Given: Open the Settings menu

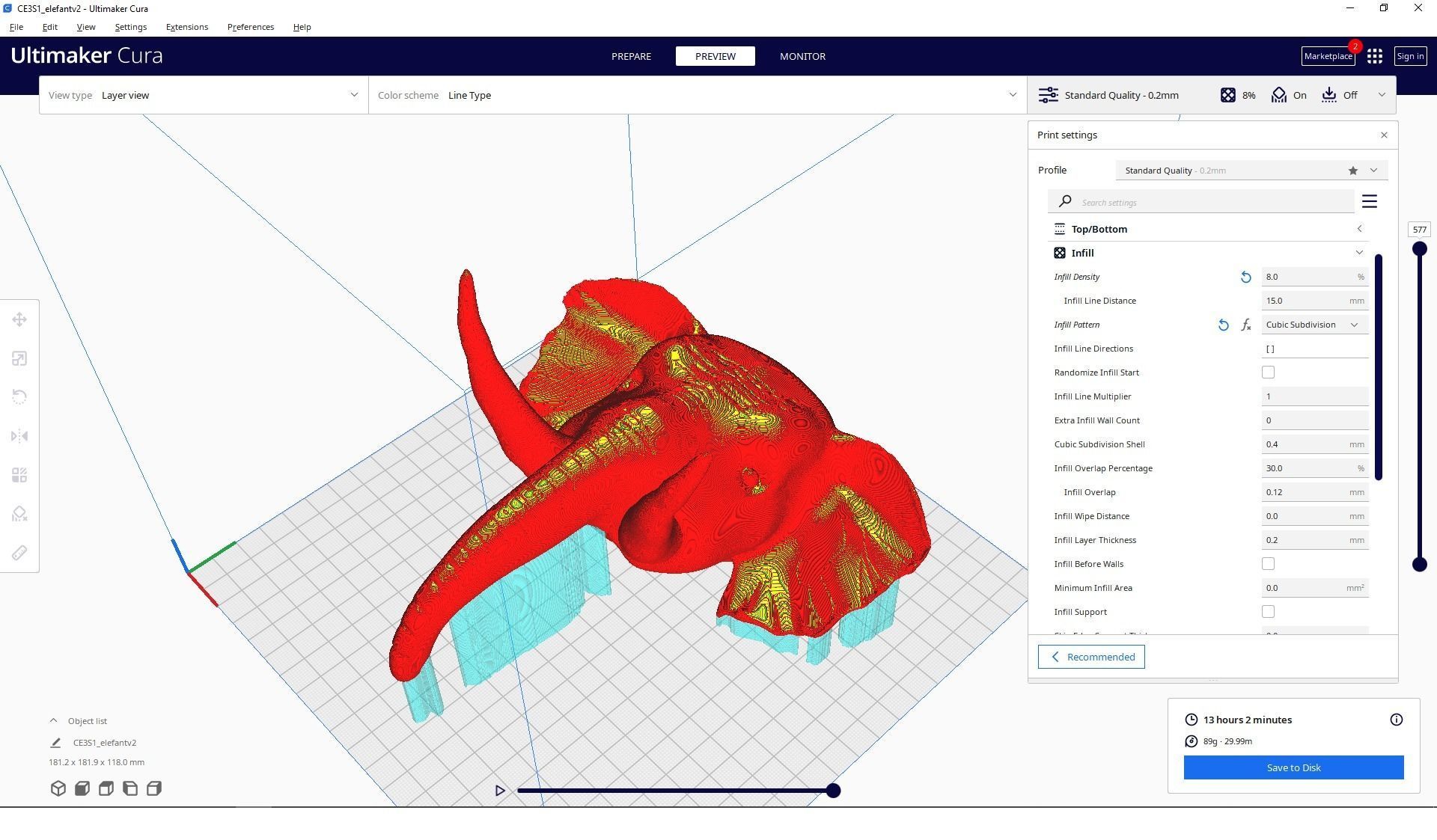Looking at the screenshot, I should point(131,27).
